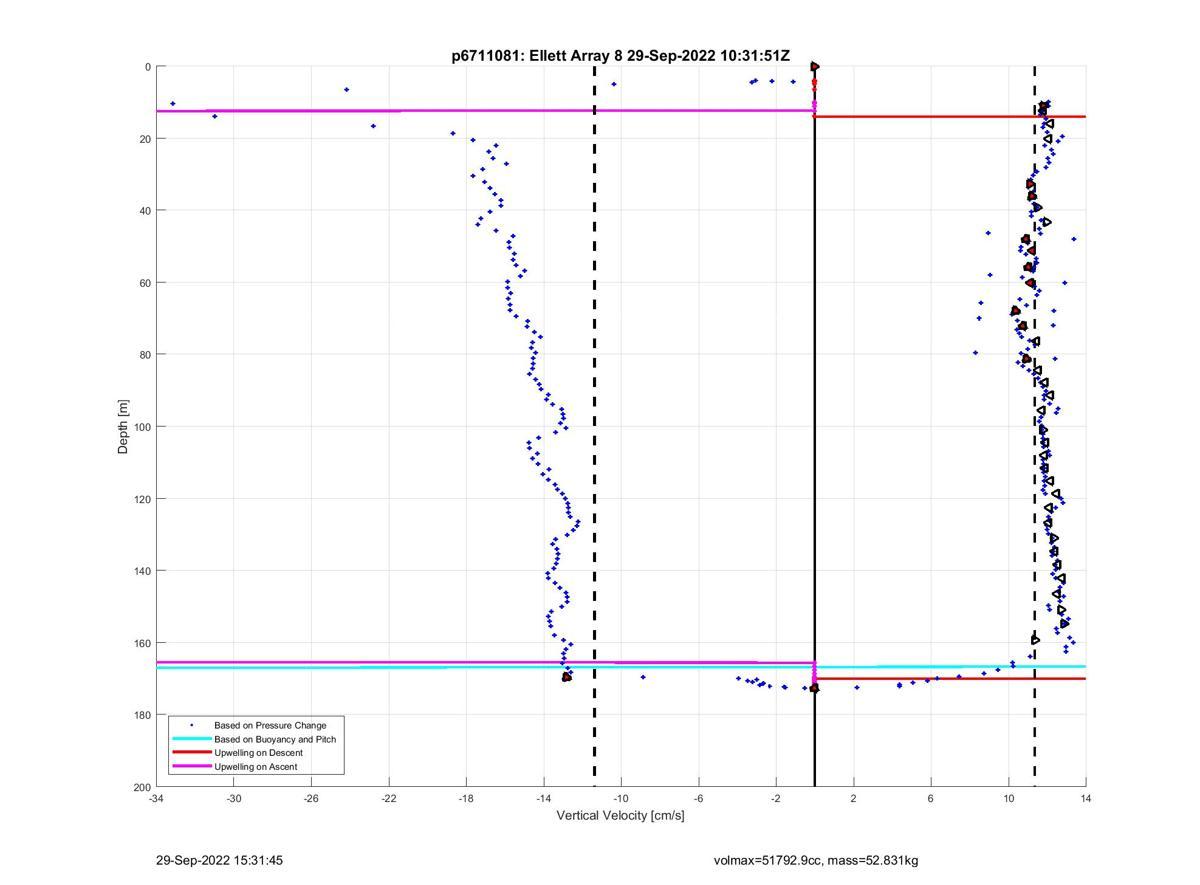Click x-axis tick label -2
This screenshot has width=1200, height=885.
[776, 798]
